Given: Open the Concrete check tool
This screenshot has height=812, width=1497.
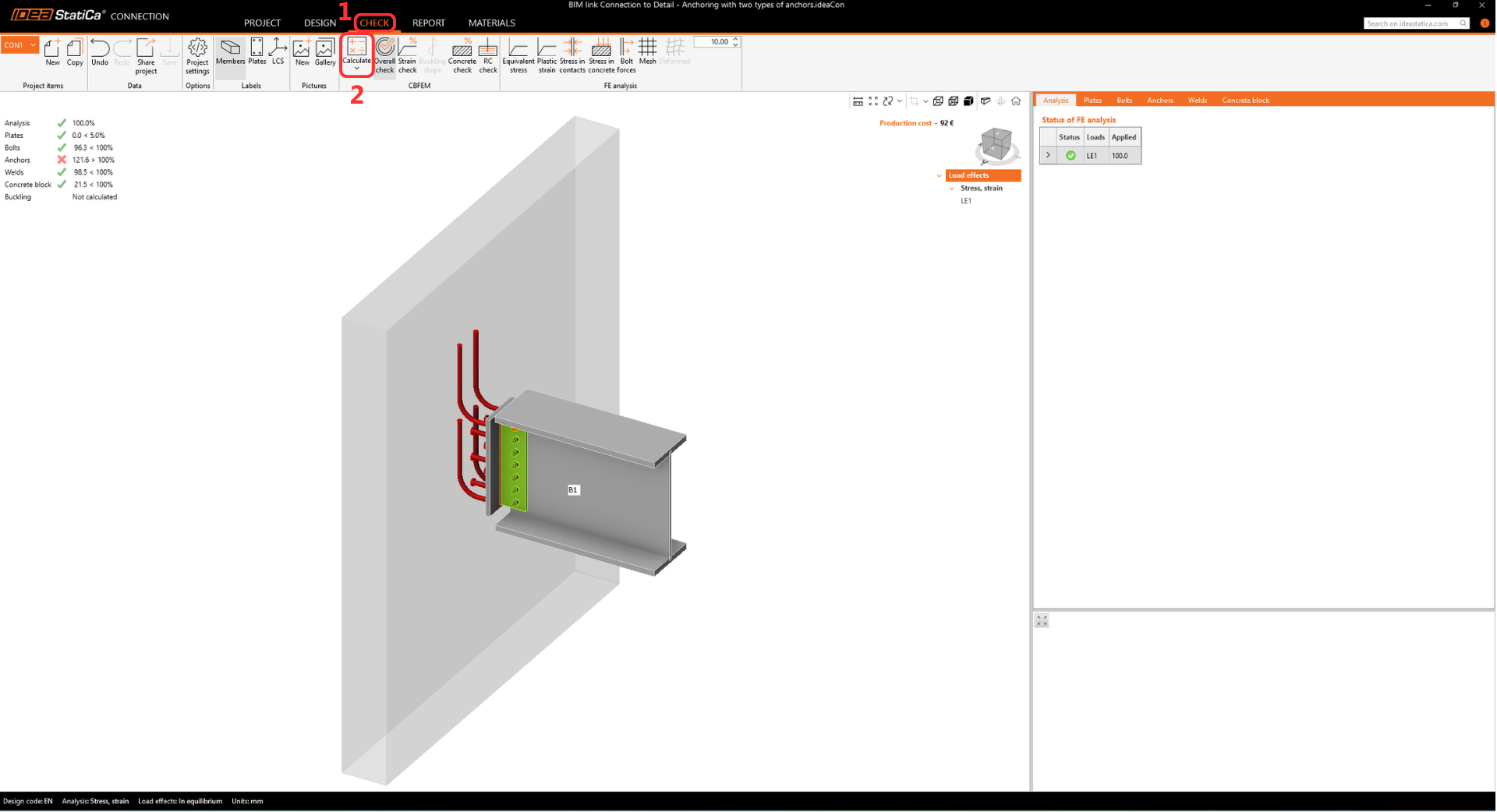Looking at the screenshot, I should (462, 55).
